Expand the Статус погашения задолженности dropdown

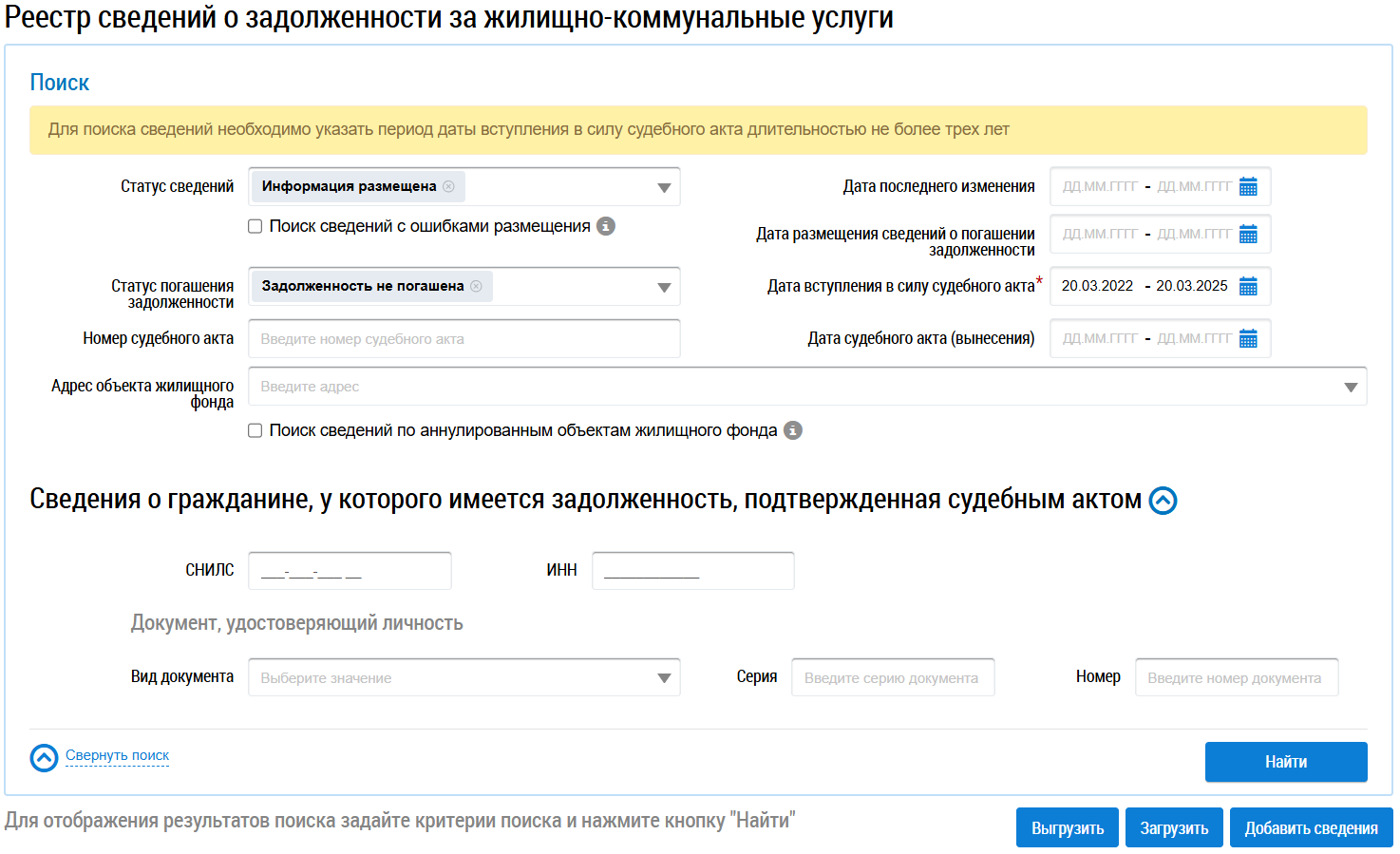click(x=664, y=288)
